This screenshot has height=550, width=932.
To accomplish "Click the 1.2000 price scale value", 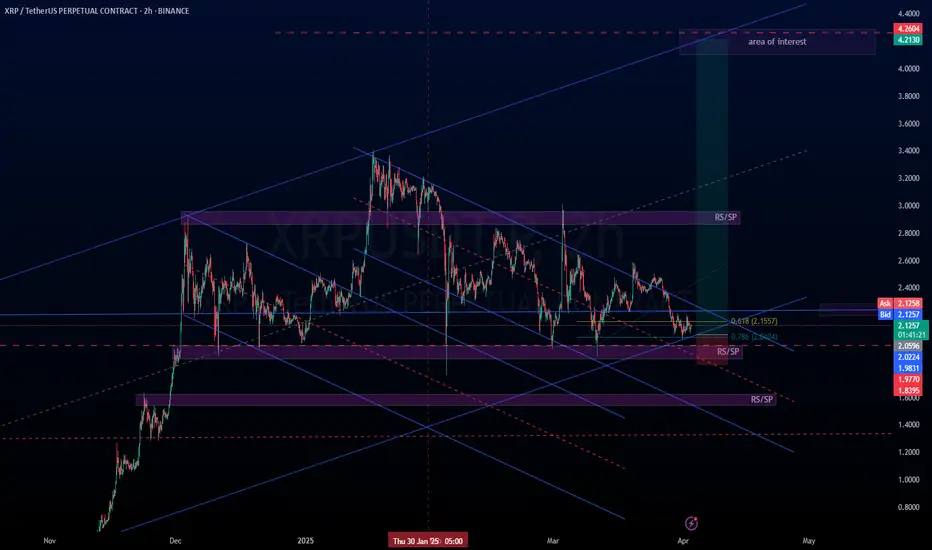I will click(x=909, y=452).
